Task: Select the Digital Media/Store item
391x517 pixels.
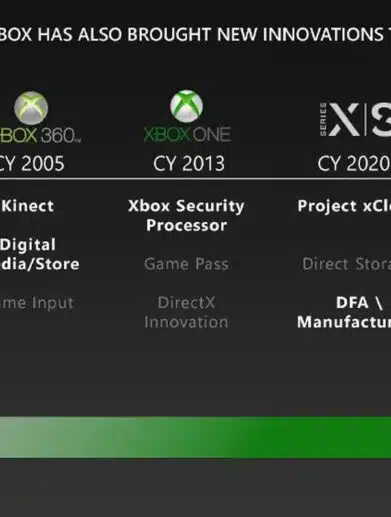Action: pos(40,254)
